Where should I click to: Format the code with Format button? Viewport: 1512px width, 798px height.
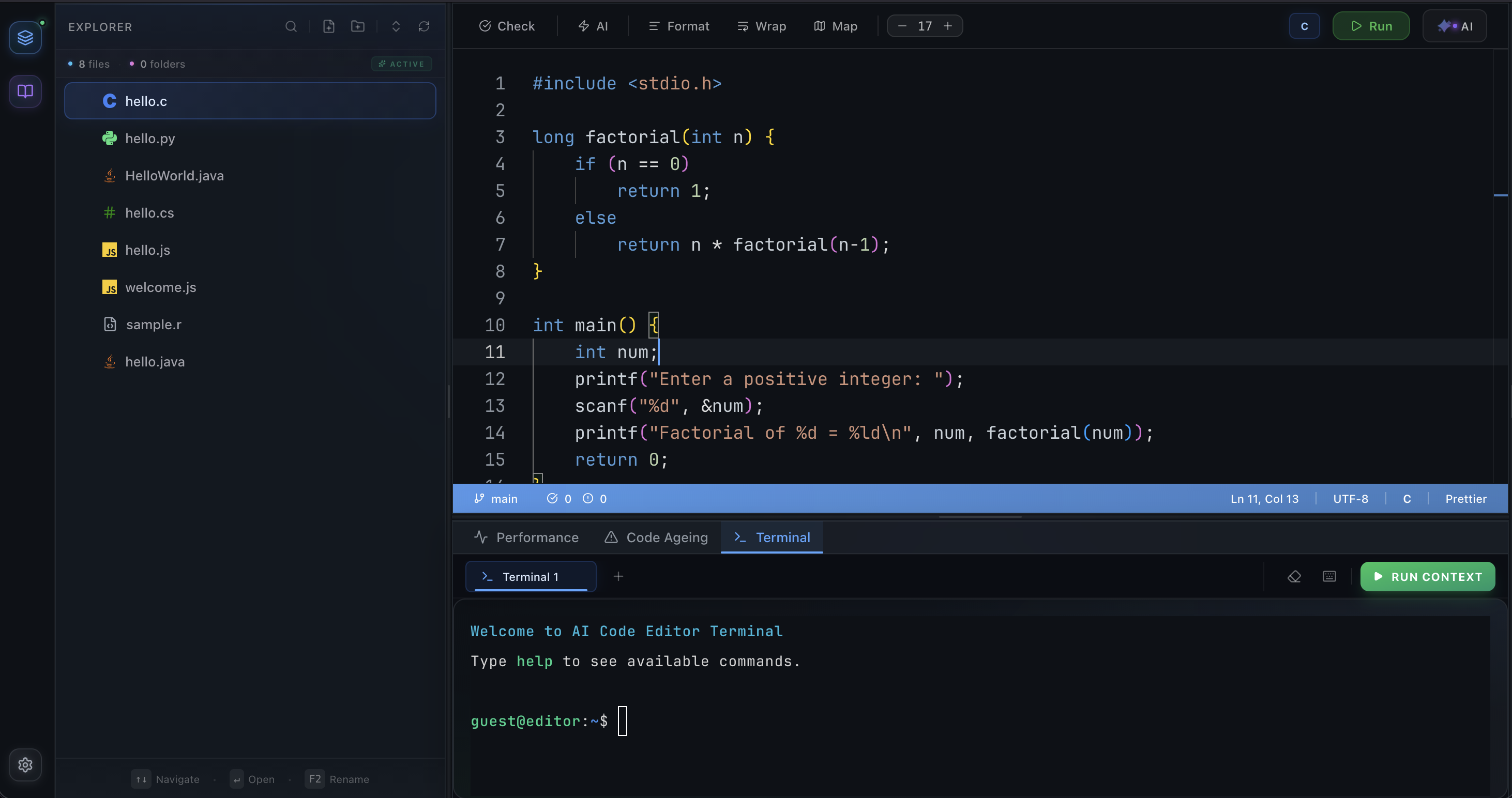(678, 26)
